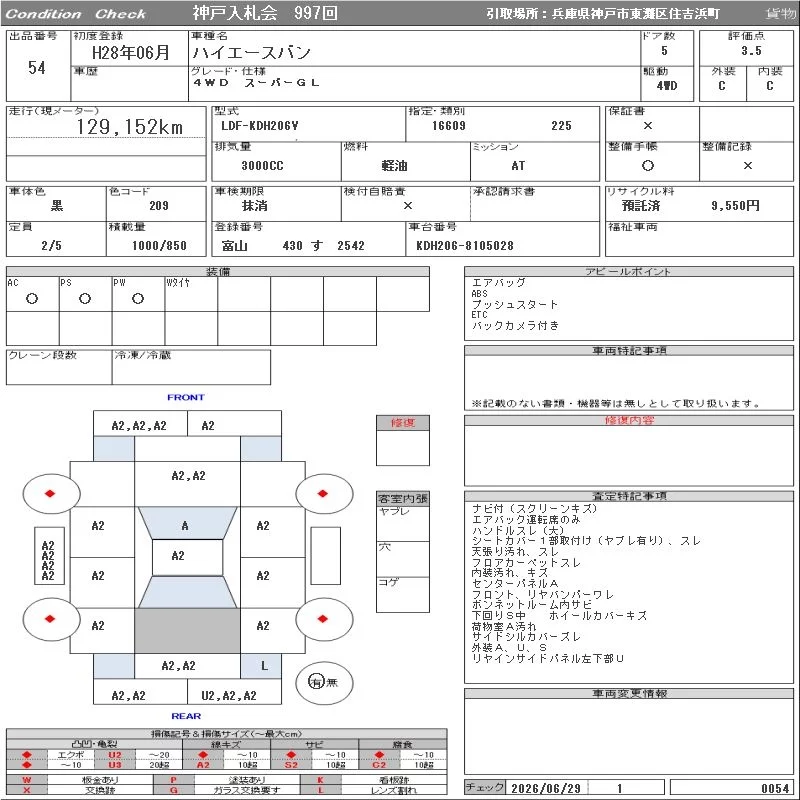
Task: Click the red diamond under 腐食 legend heading
Action: tap(380, 755)
